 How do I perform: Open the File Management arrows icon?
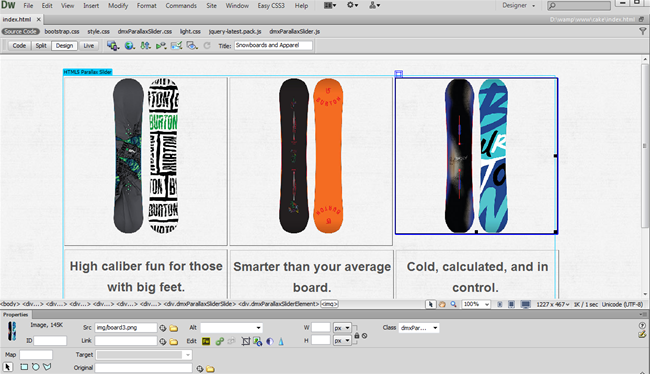[x=145, y=46]
